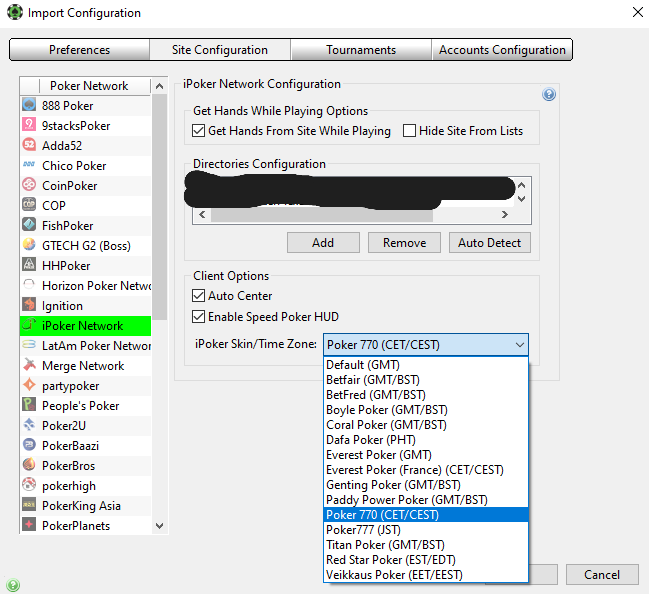The width and height of the screenshot is (649, 594).
Task: Open help via blue question mark icon
Action: point(549,94)
